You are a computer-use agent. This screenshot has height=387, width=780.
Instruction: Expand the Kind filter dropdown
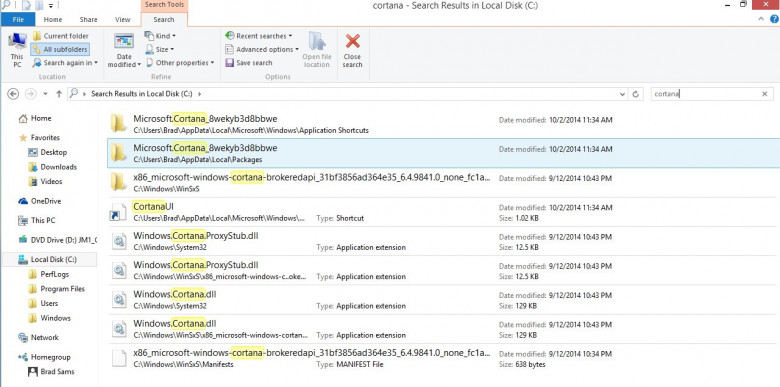160,36
